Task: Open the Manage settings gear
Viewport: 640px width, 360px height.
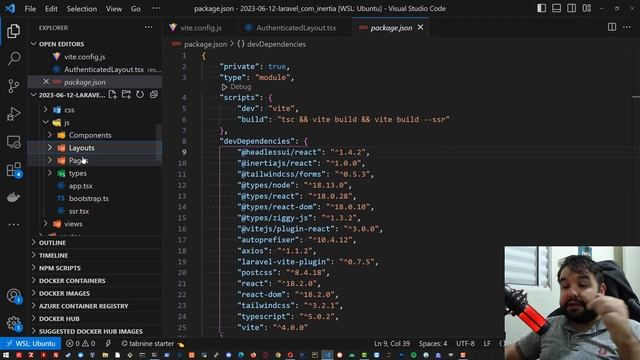Action: point(13,323)
